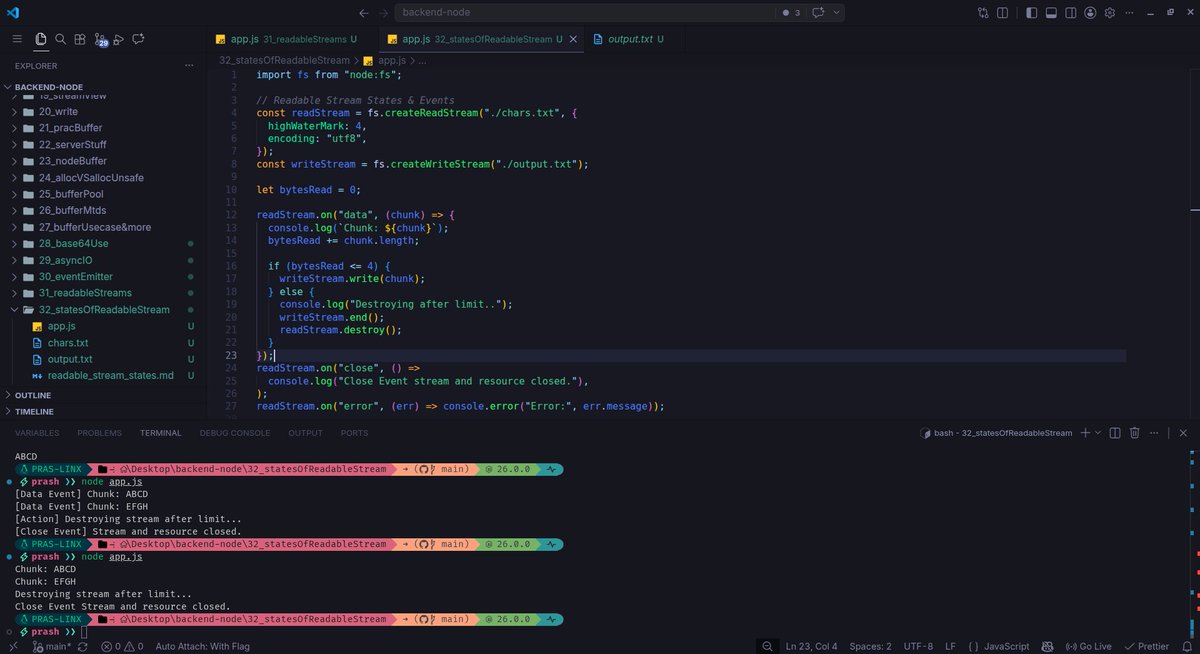Screen dimensions: 1200x654
Task: Open the chat dropdown chevron in the title bar
Action: pos(836,12)
